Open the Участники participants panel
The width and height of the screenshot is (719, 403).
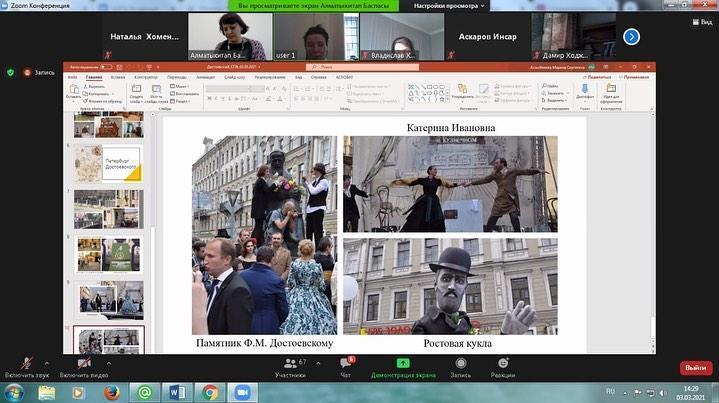tap(290, 366)
